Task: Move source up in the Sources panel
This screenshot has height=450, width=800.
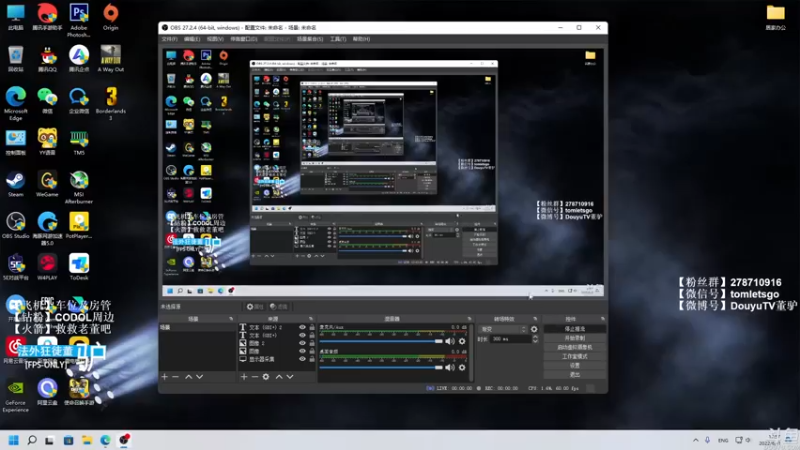Action: [x=279, y=377]
